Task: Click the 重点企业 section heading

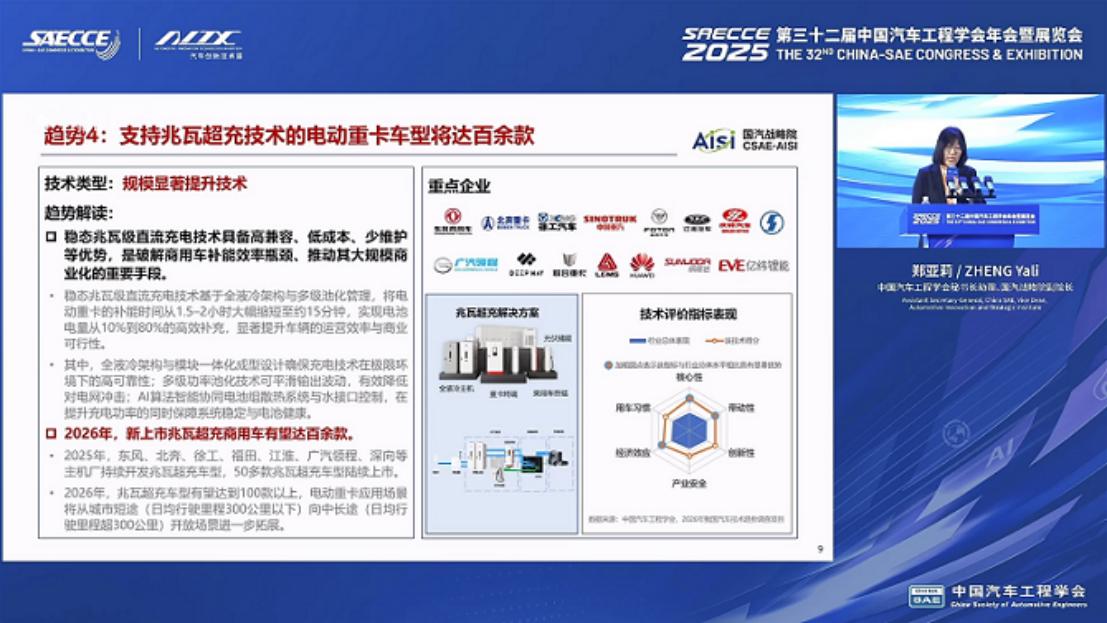Action: tap(459, 186)
